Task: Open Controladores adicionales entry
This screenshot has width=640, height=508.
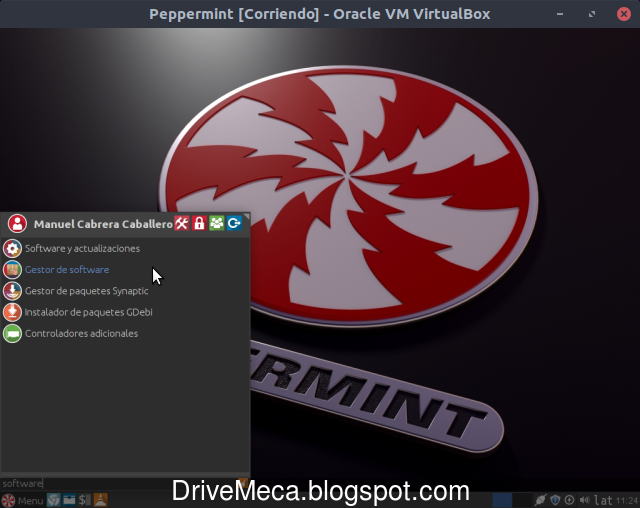Action: 125,333
